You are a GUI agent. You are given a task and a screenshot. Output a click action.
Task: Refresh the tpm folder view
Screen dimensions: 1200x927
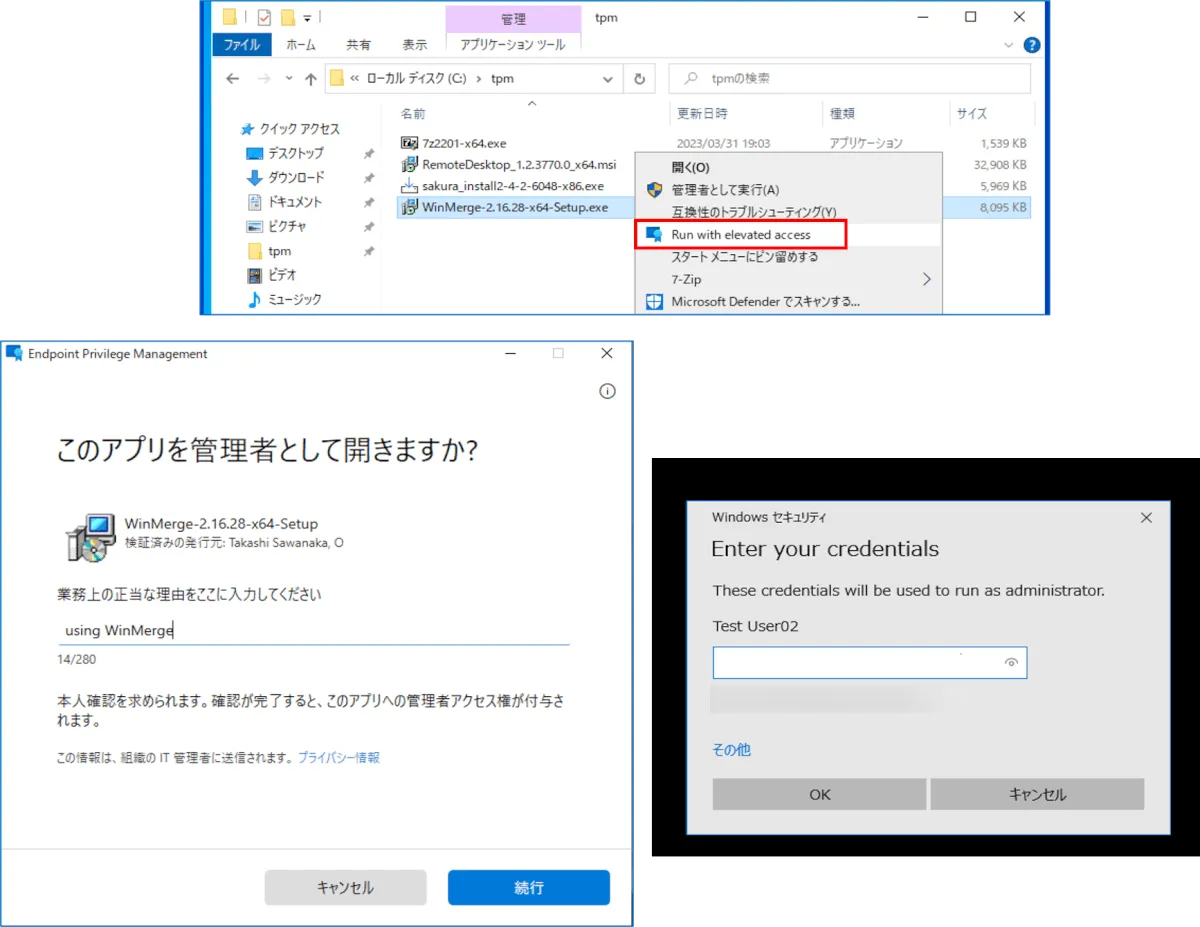point(639,79)
